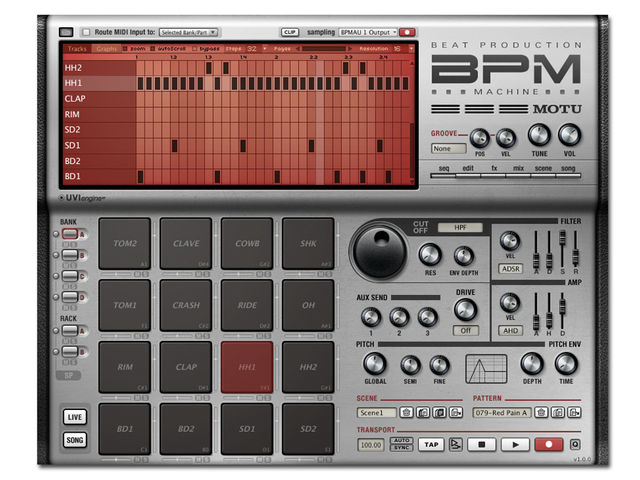Screen dimensions: 640x480
Task: Trigger the CLAVE drum pad
Action: pos(186,244)
